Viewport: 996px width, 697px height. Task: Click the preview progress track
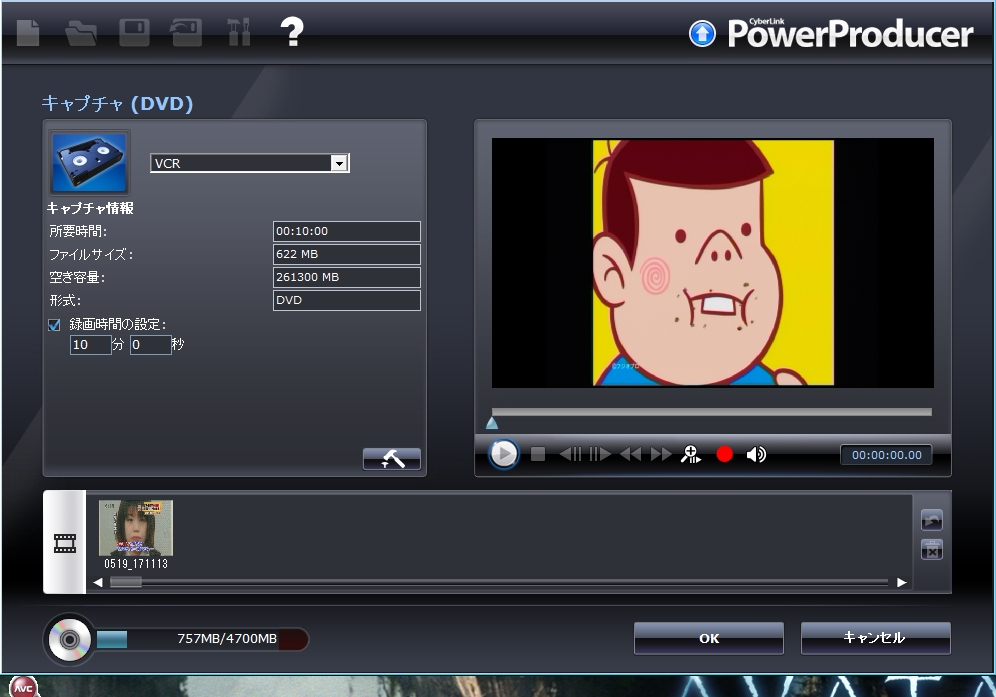[x=711, y=412]
